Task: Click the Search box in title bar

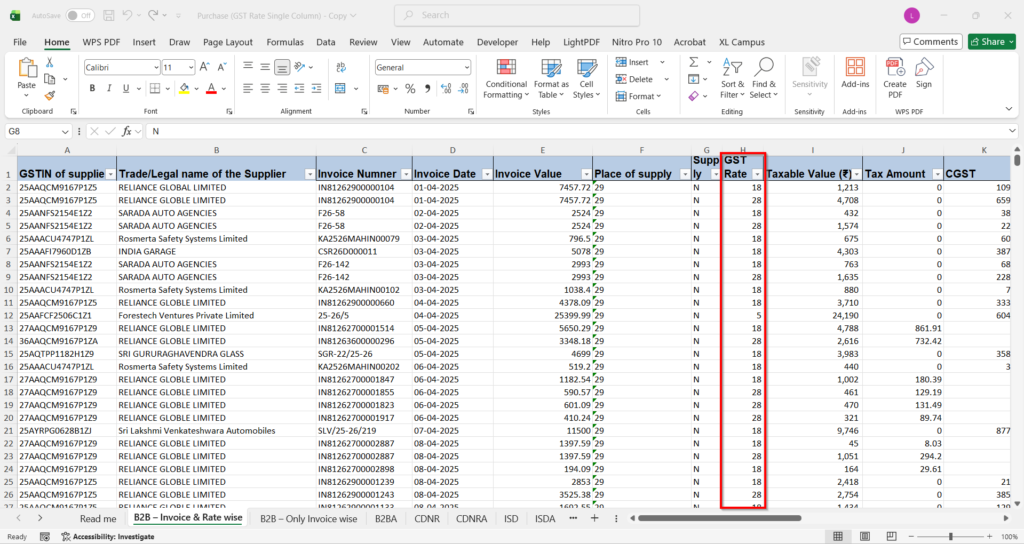Action: [517, 15]
